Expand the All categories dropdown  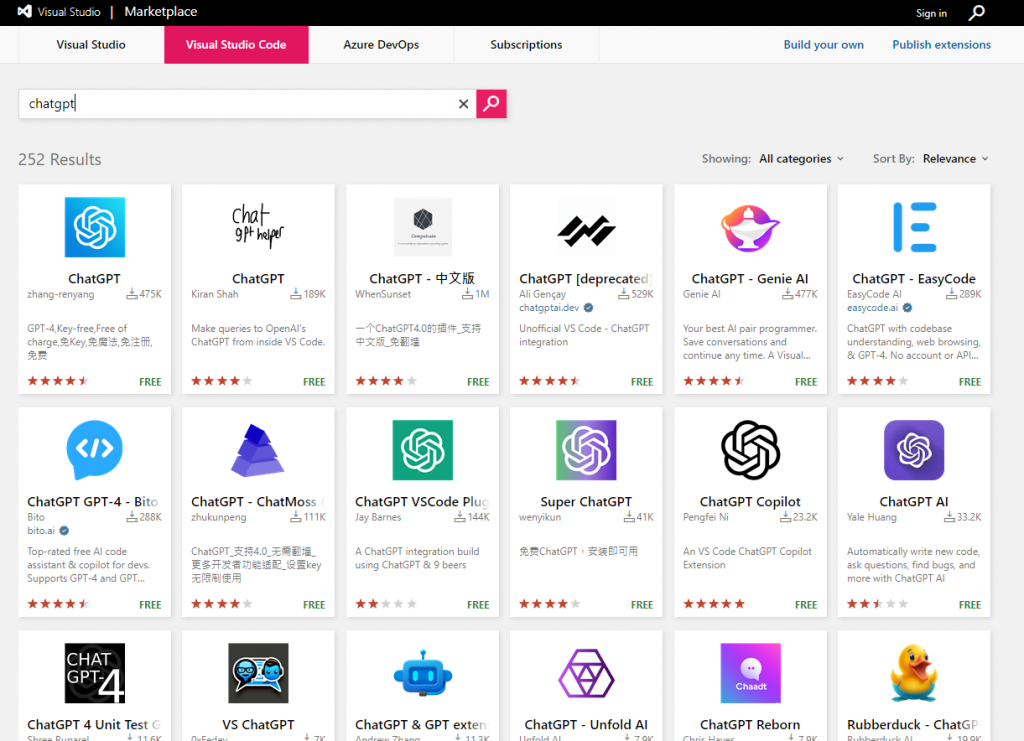click(x=801, y=159)
